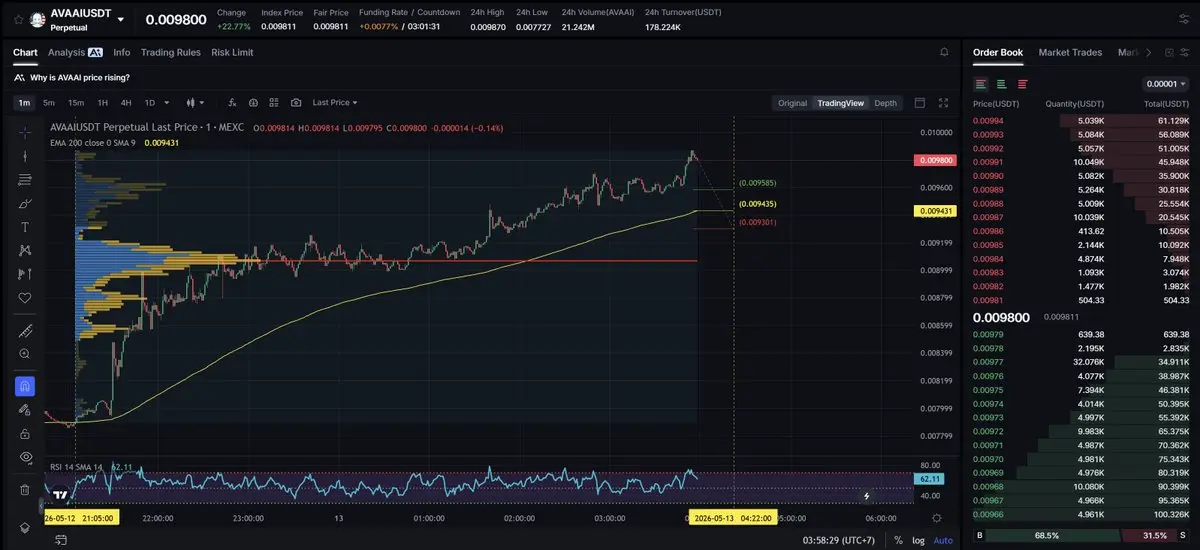Screen dimensions: 1200x550
Task: Switch to the Chart tab
Action: pos(25,52)
